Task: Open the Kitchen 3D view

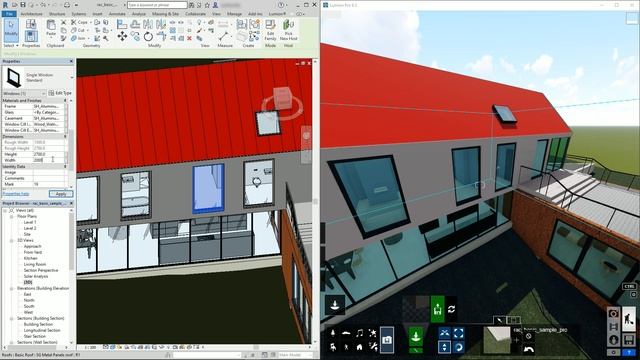Action: 31,258
